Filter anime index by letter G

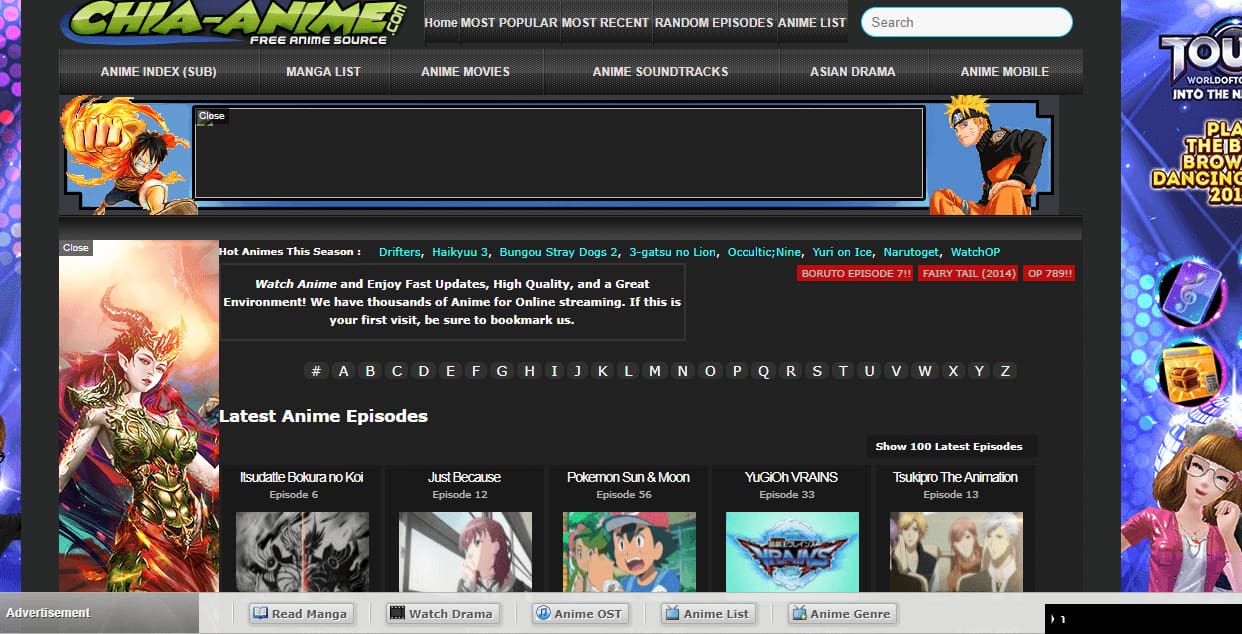click(502, 371)
